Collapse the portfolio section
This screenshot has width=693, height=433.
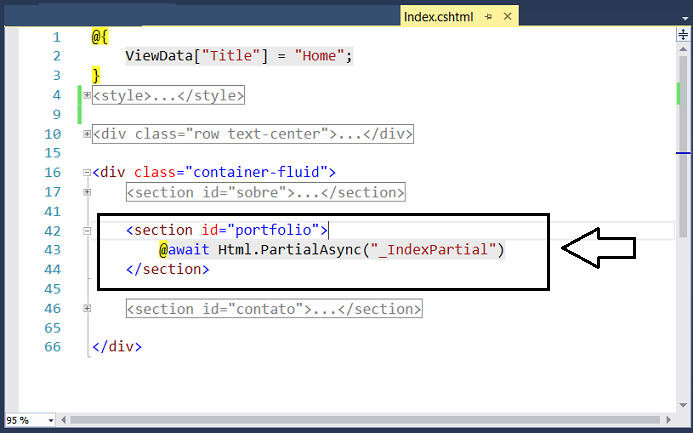coord(87,231)
